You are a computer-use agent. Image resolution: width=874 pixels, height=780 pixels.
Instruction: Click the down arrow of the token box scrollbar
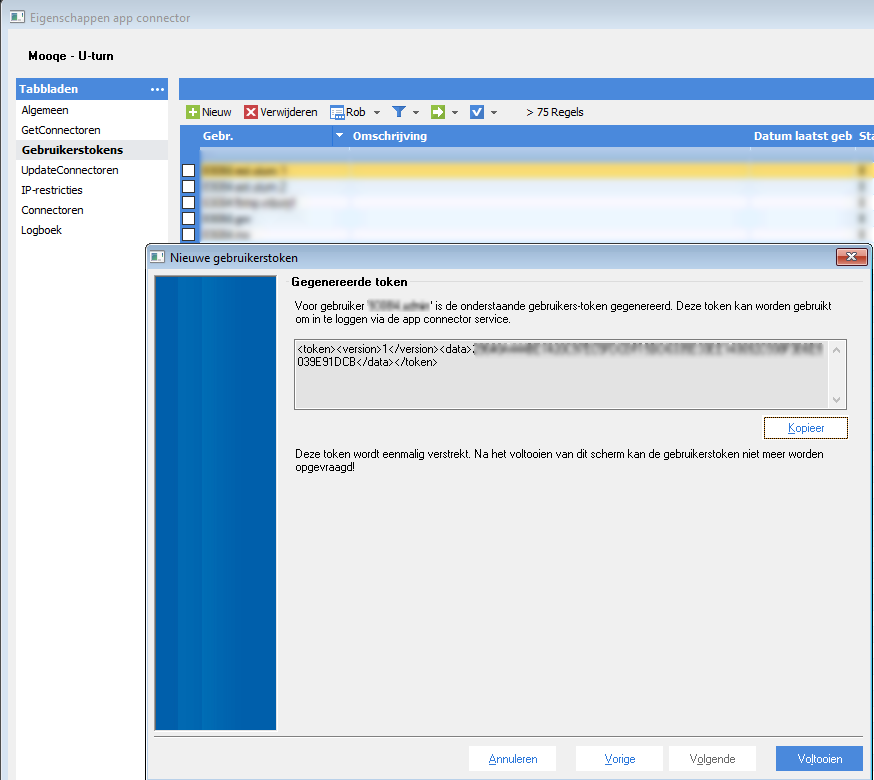[838, 399]
